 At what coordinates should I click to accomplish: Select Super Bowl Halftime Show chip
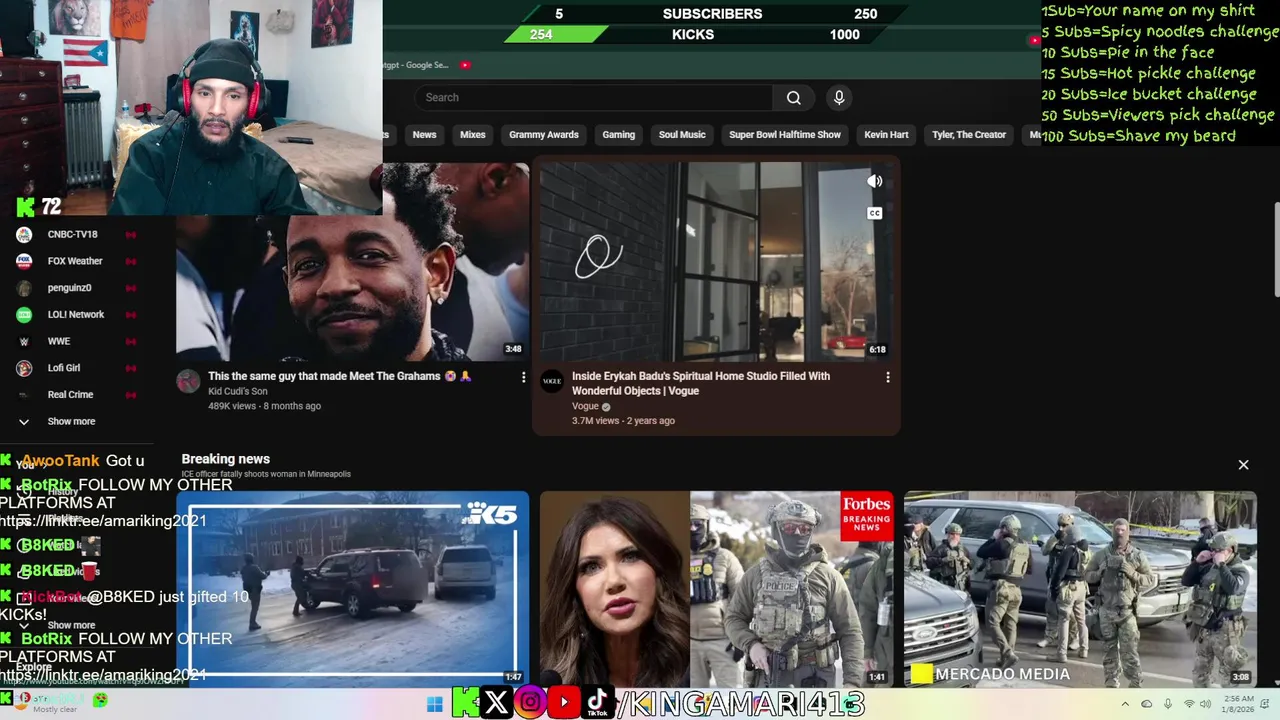tap(785, 135)
